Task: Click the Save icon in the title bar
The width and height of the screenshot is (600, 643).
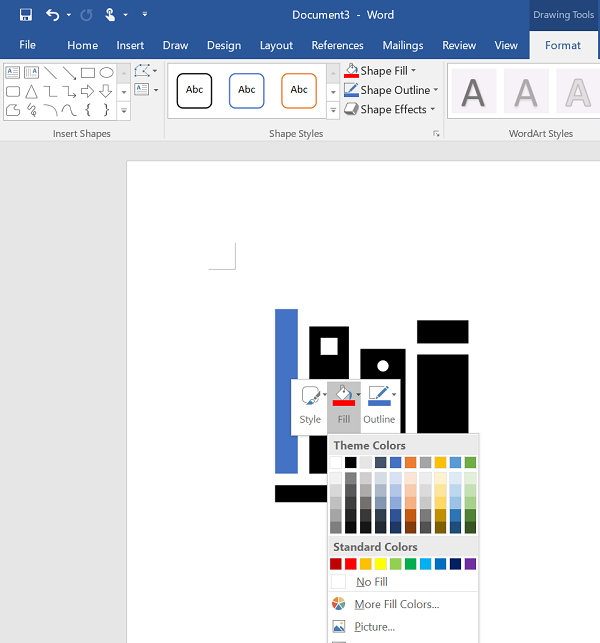Action: (x=25, y=15)
